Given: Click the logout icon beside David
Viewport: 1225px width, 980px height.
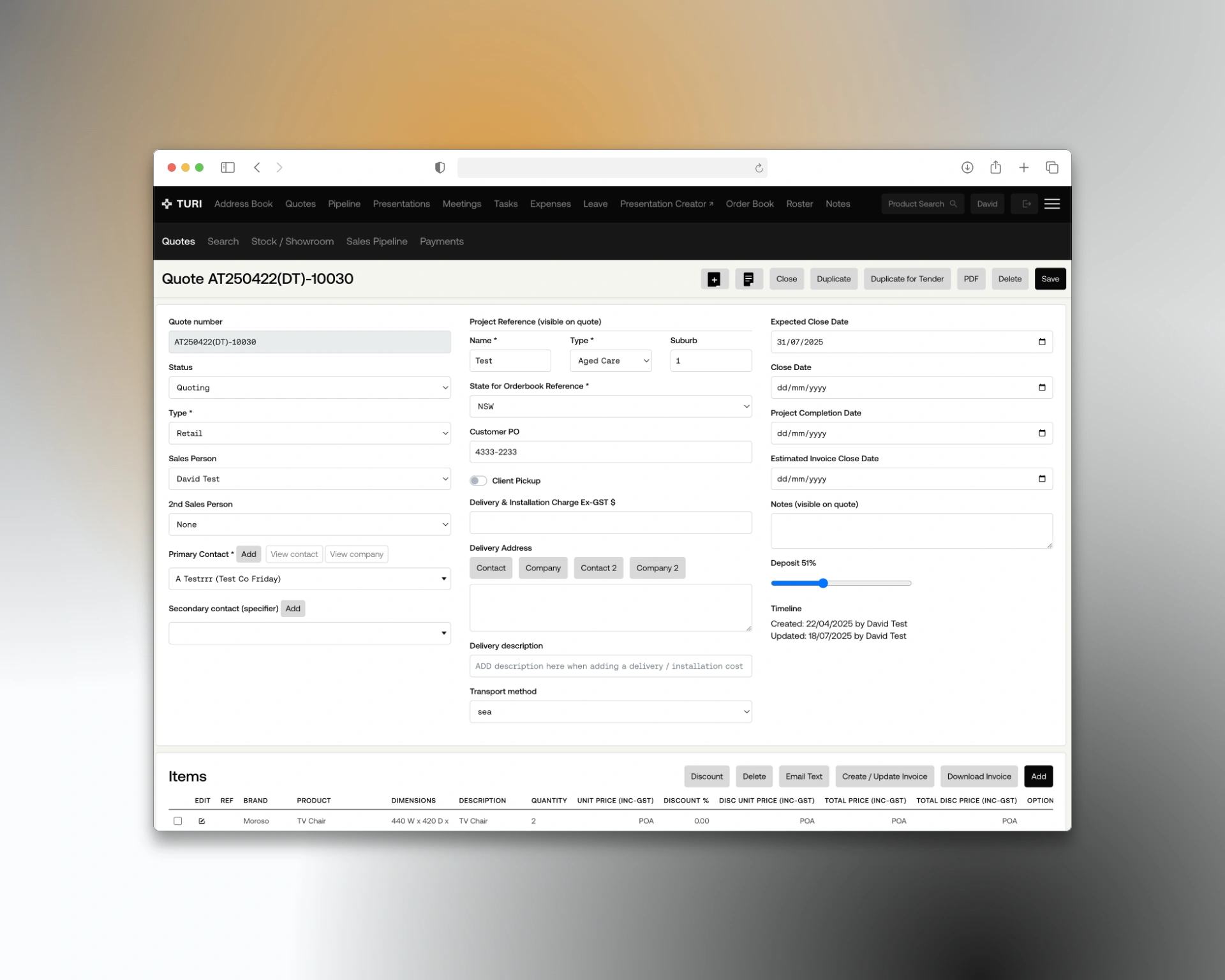Looking at the screenshot, I should 1025,204.
